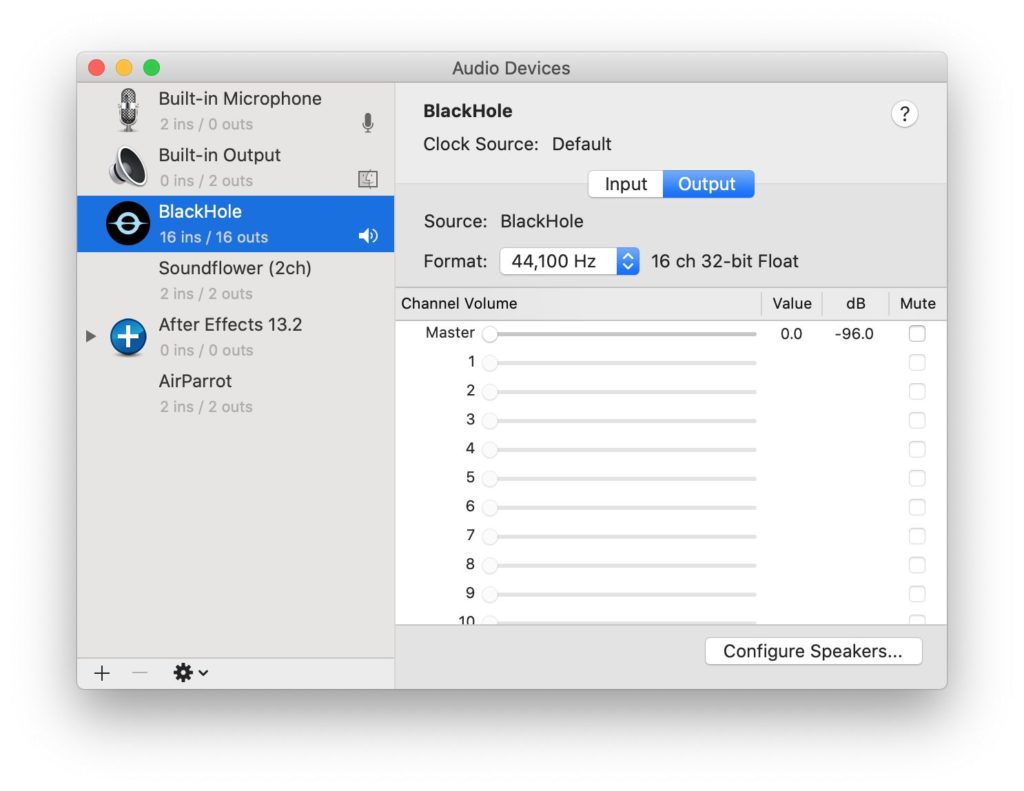Click the After Effects 13.2 aggregate device icon
Viewport: 1024px width, 791px height.
[x=127, y=337]
